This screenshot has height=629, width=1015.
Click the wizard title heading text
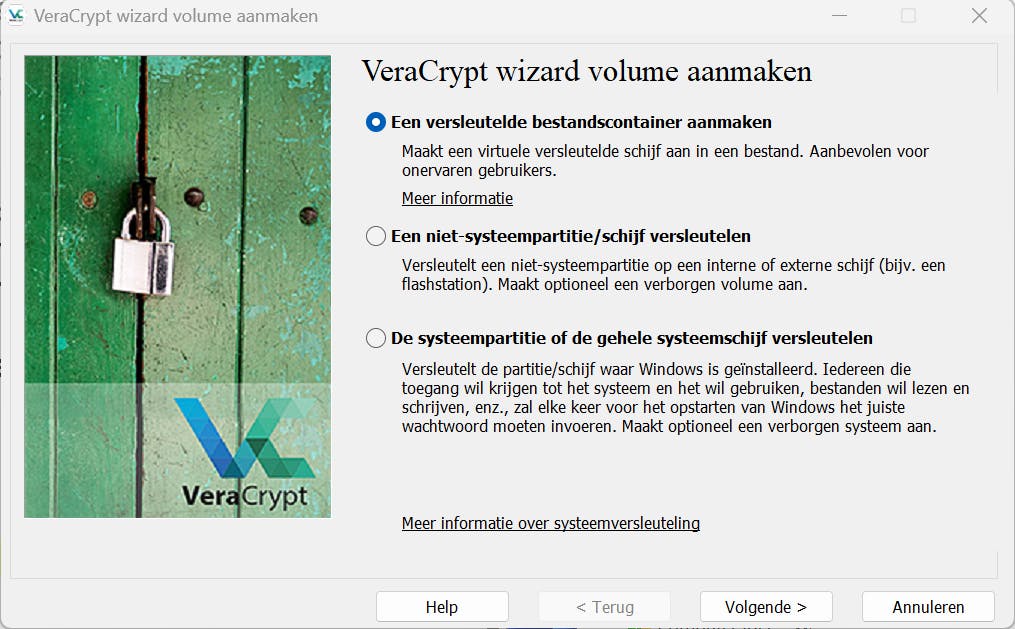pyautogui.click(x=585, y=71)
